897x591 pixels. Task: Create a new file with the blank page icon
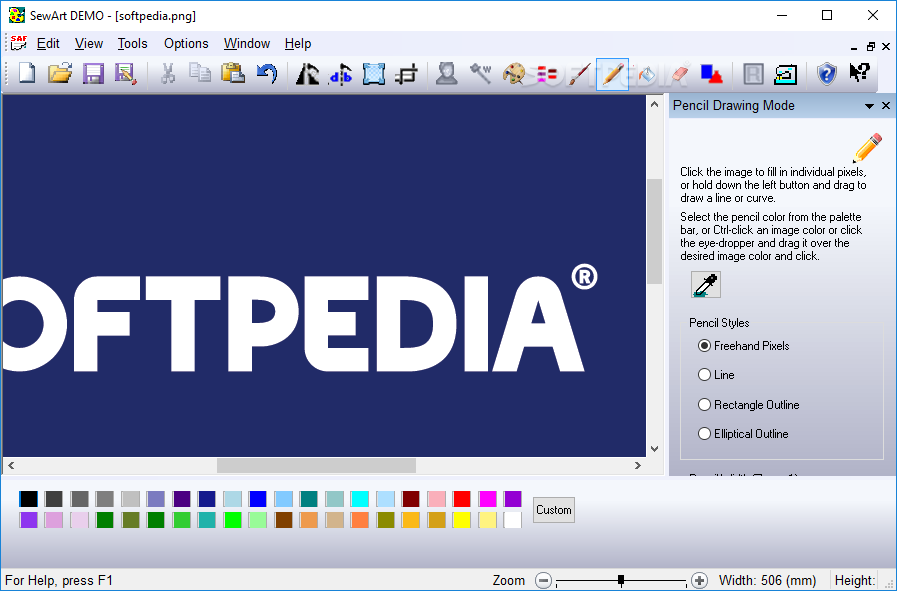click(27, 74)
